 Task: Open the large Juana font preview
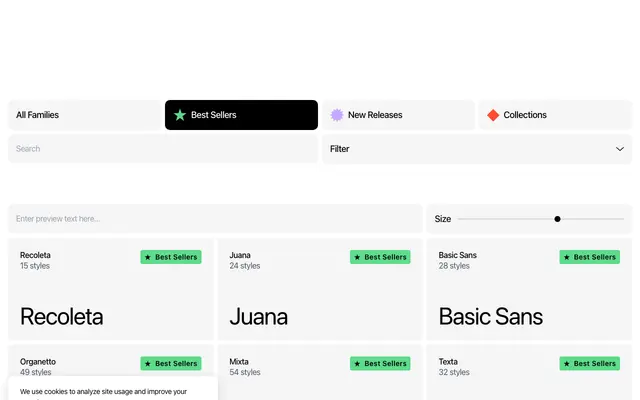[x=259, y=317]
